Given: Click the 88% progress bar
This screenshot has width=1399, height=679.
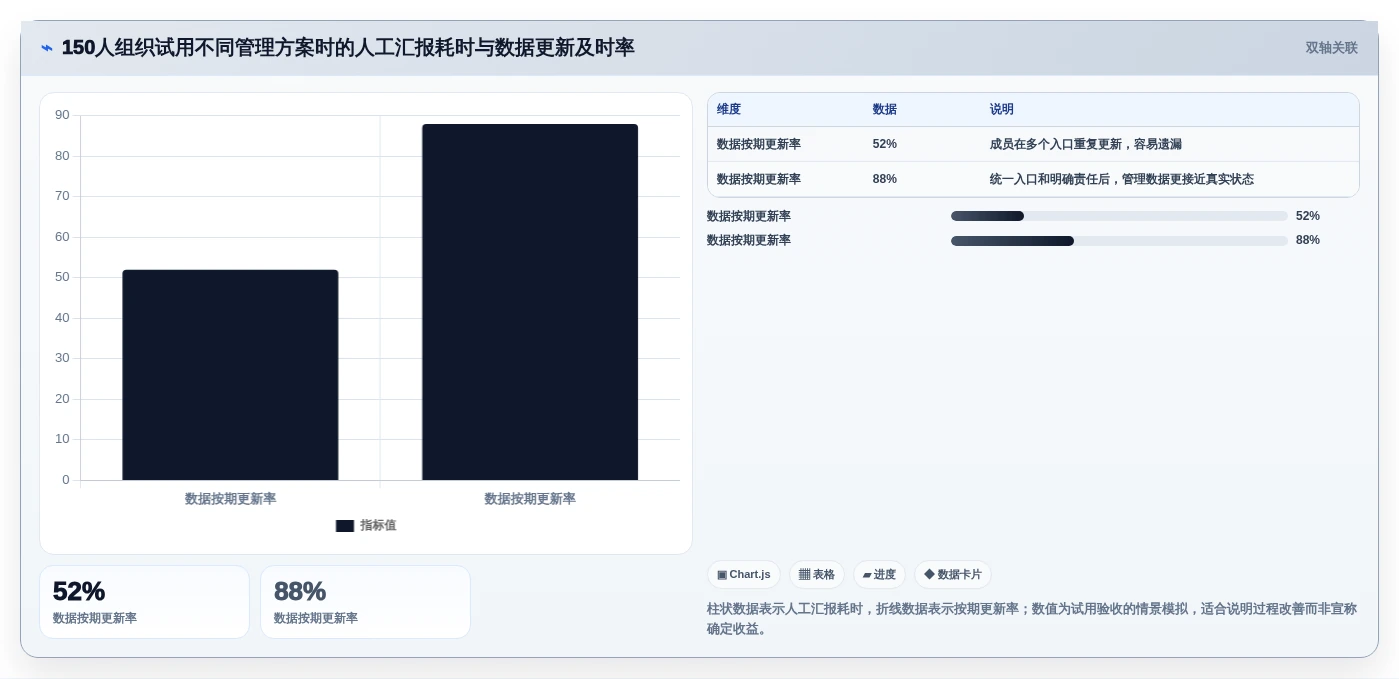Looking at the screenshot, I should tap(1119, 241).
